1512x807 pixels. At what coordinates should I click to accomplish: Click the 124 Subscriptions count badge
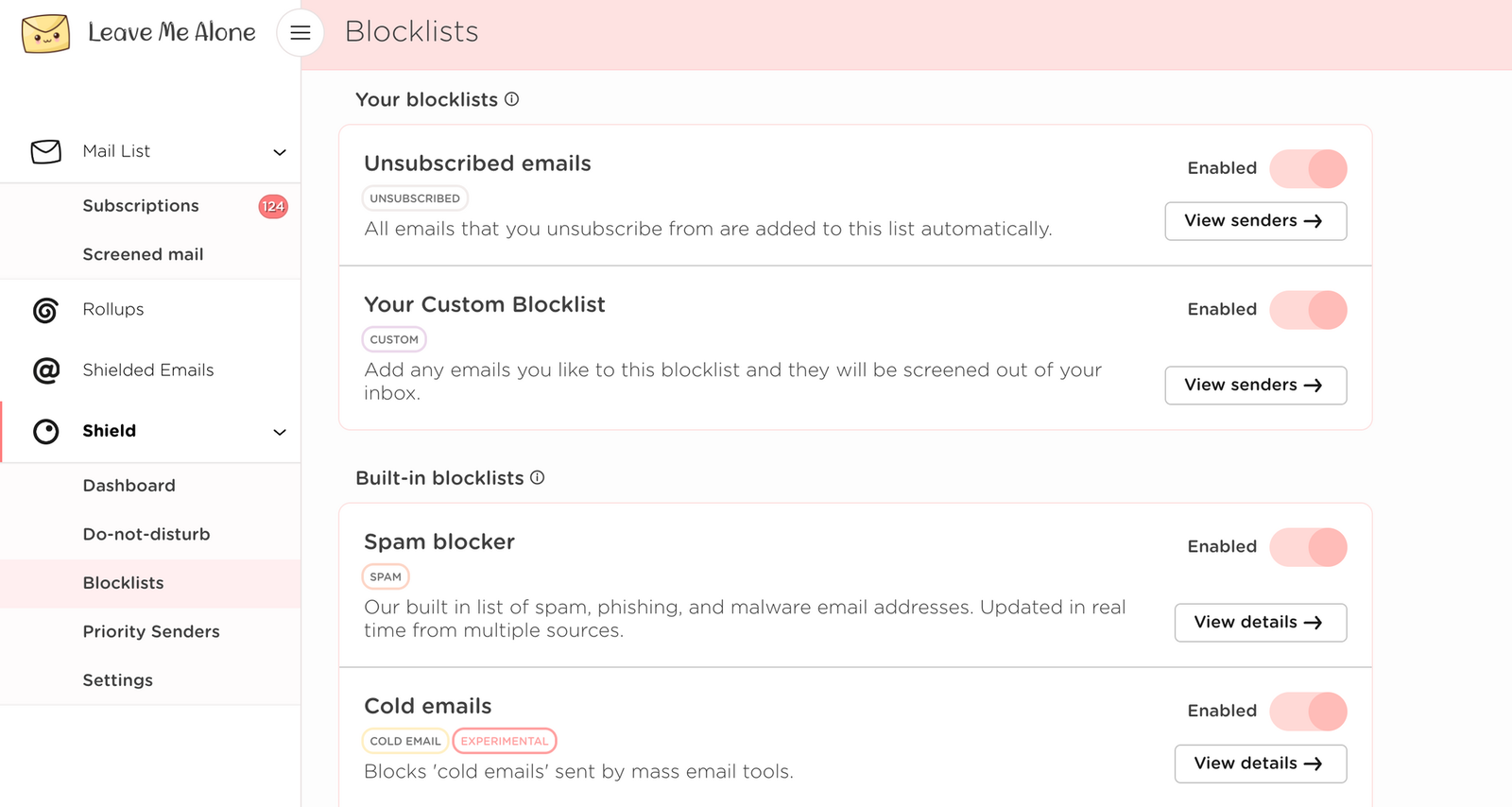pos(273,206)
